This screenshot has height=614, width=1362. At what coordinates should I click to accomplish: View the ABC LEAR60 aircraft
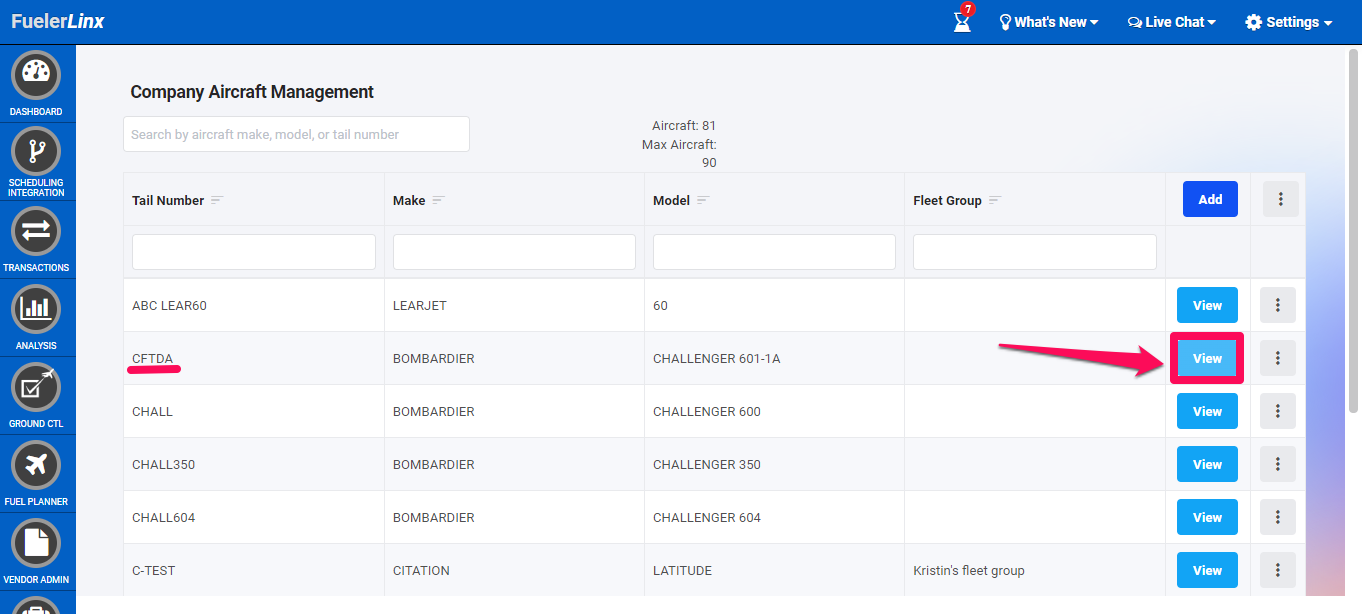tap(1207, 305)
